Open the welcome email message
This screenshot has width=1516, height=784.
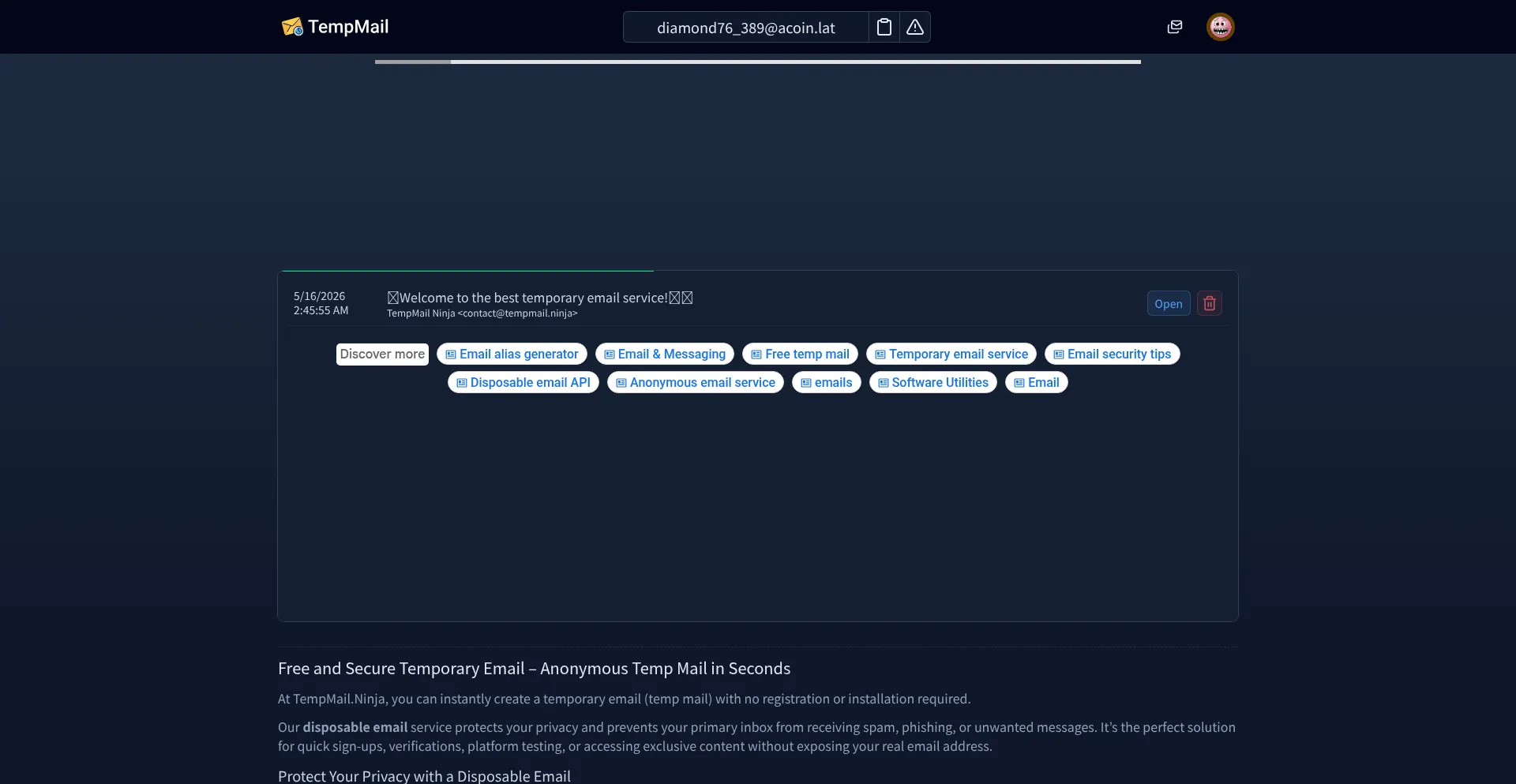1169,303
